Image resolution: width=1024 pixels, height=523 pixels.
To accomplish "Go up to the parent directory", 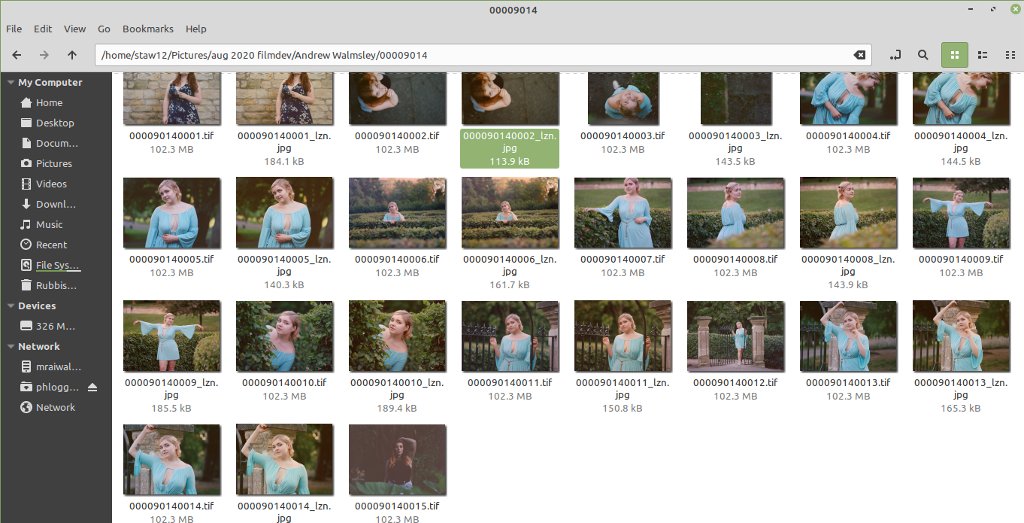I will 72,55.
